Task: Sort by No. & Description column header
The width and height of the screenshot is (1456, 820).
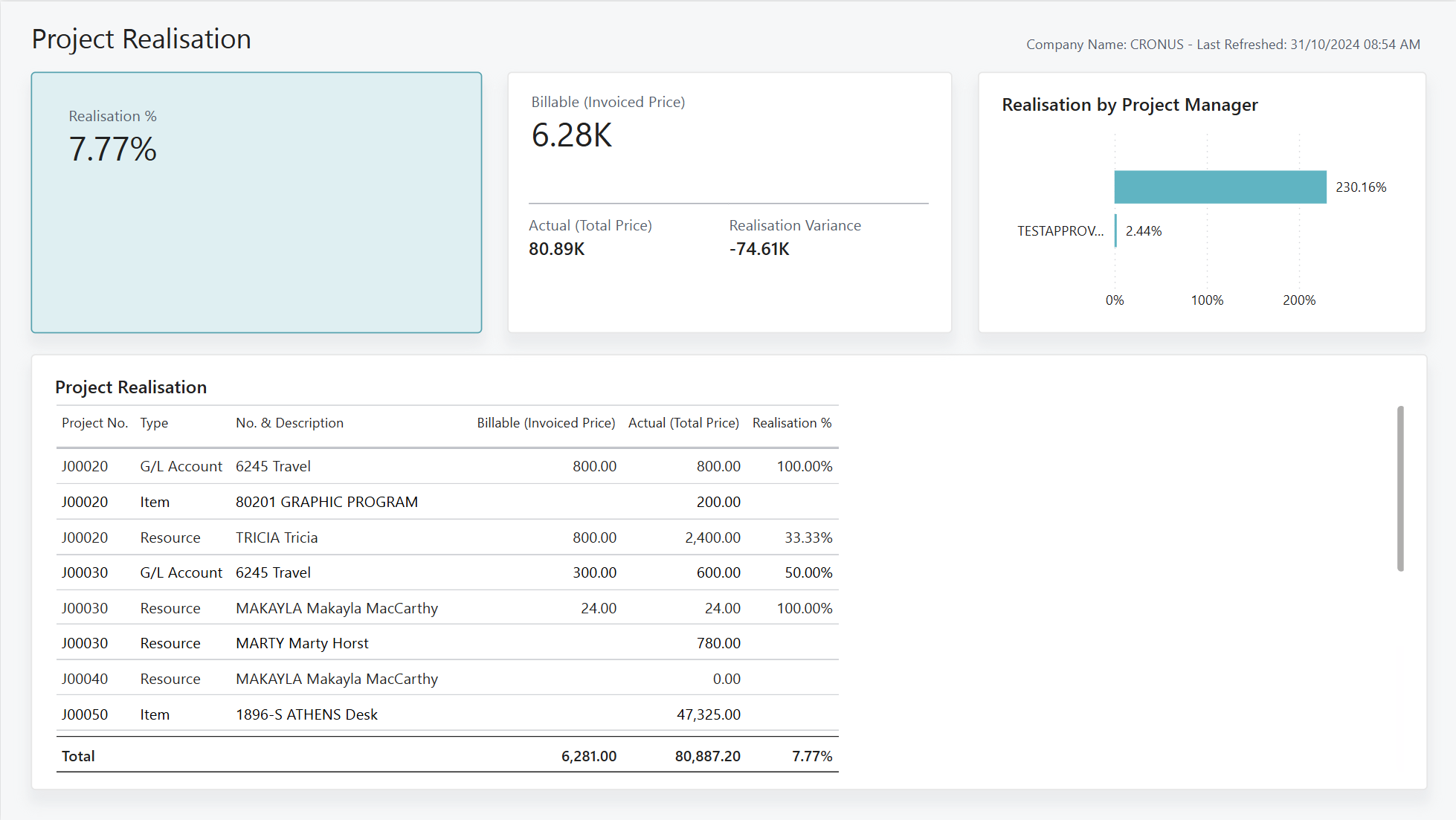Action: pos(289,423)
